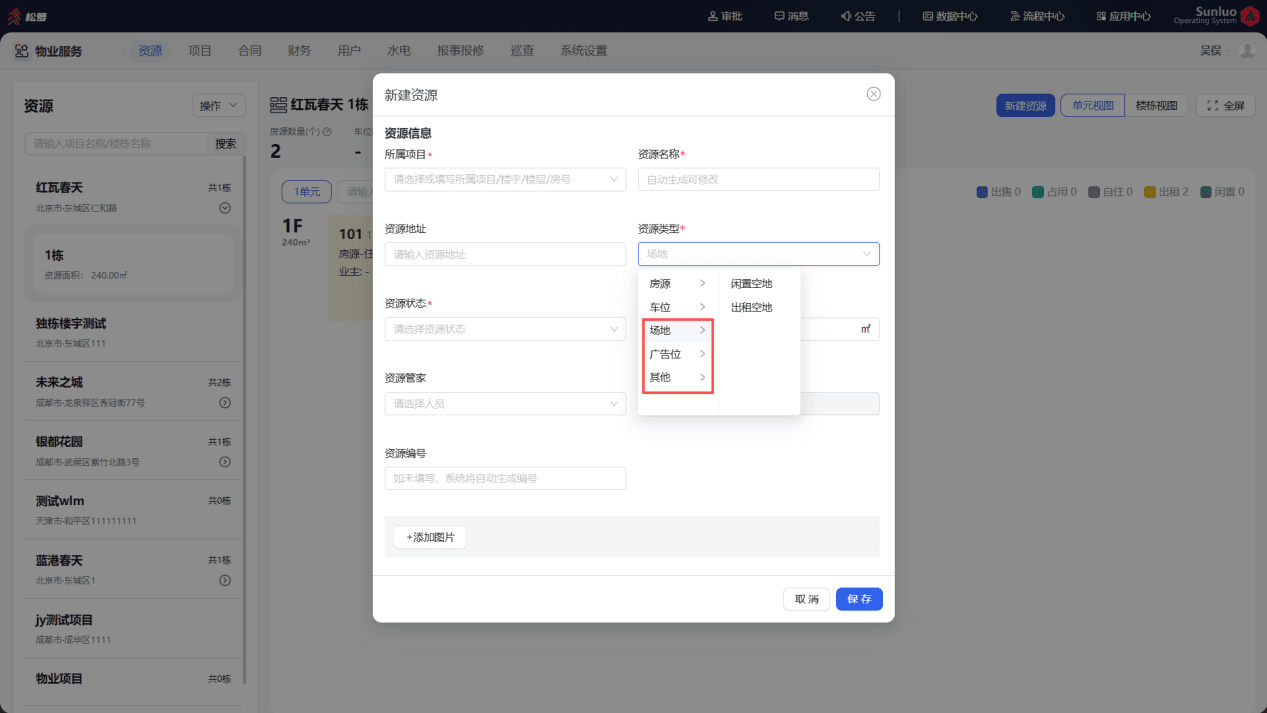Click the +添加图片 button
The image size is (1267, 713).
click(x=430, y=537)
